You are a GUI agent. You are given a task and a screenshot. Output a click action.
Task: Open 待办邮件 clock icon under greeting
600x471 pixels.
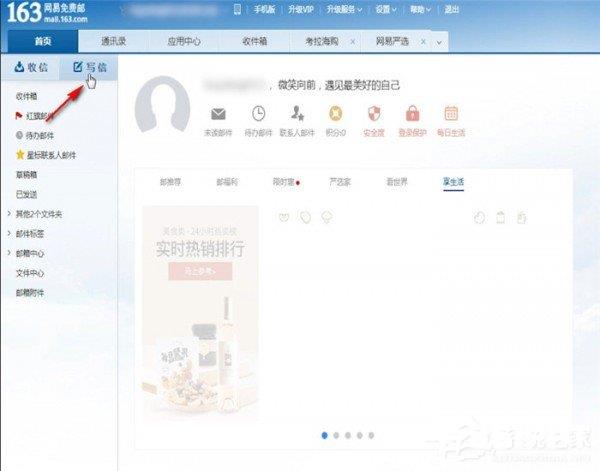(x=258, y=113)
